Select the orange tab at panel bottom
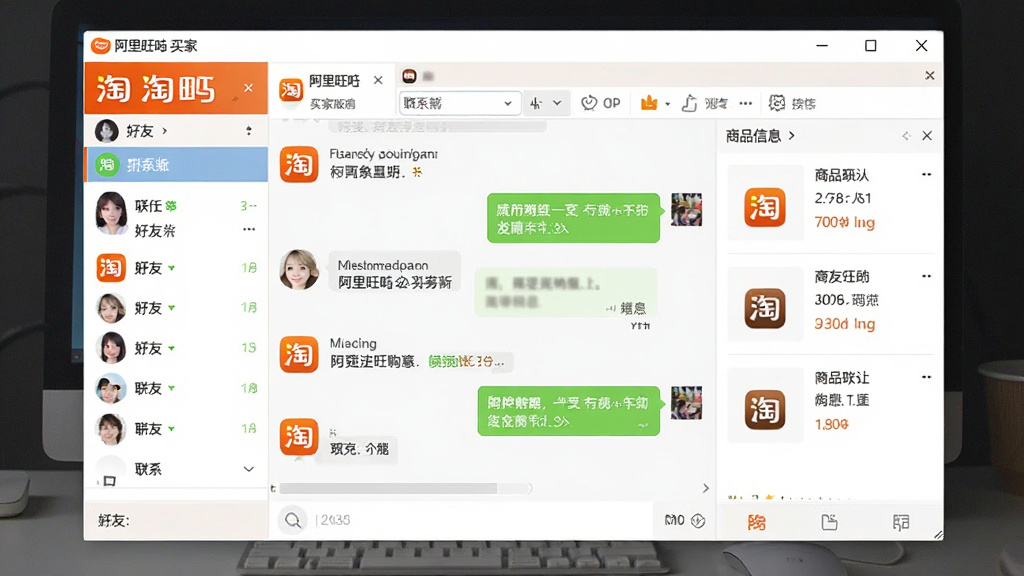1024x576 pixels. pos(757,522)
